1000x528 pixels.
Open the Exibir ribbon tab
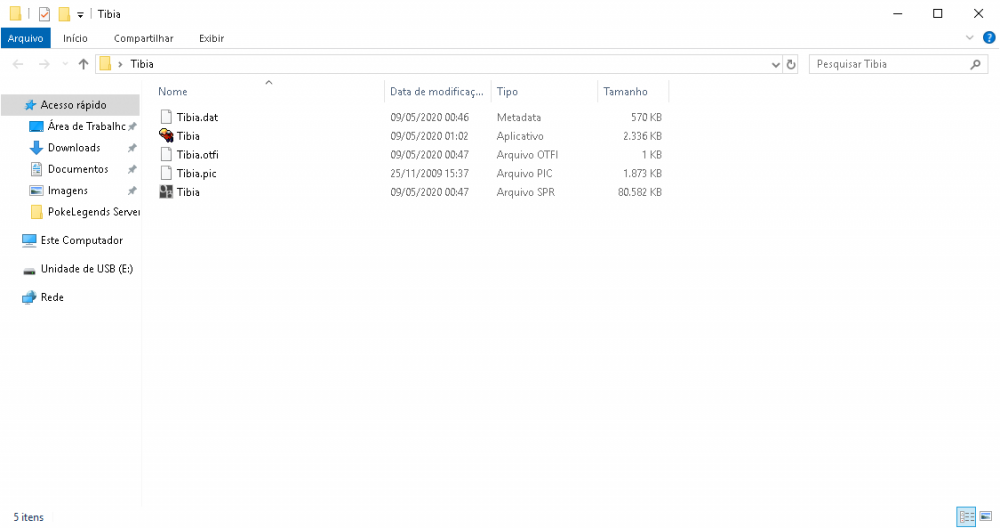click(x=211, y=38)
